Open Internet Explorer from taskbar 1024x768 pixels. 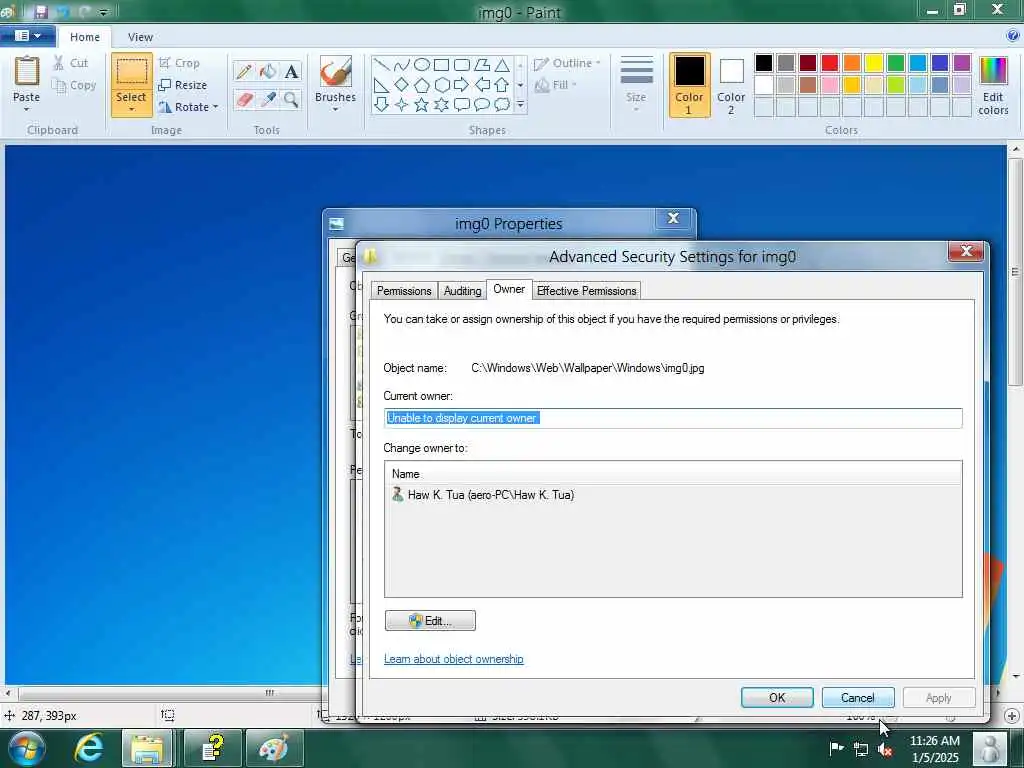pos(88,748)
